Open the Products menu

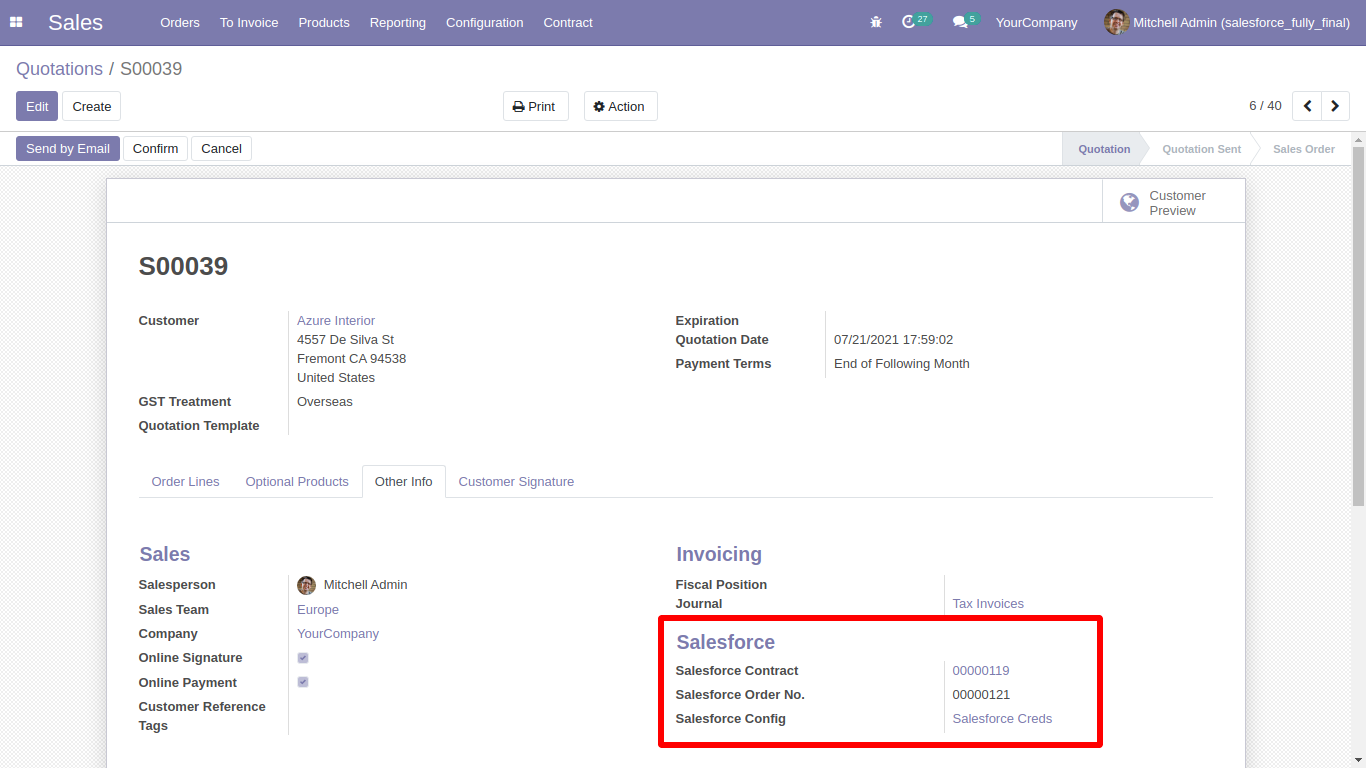[324, 22]
